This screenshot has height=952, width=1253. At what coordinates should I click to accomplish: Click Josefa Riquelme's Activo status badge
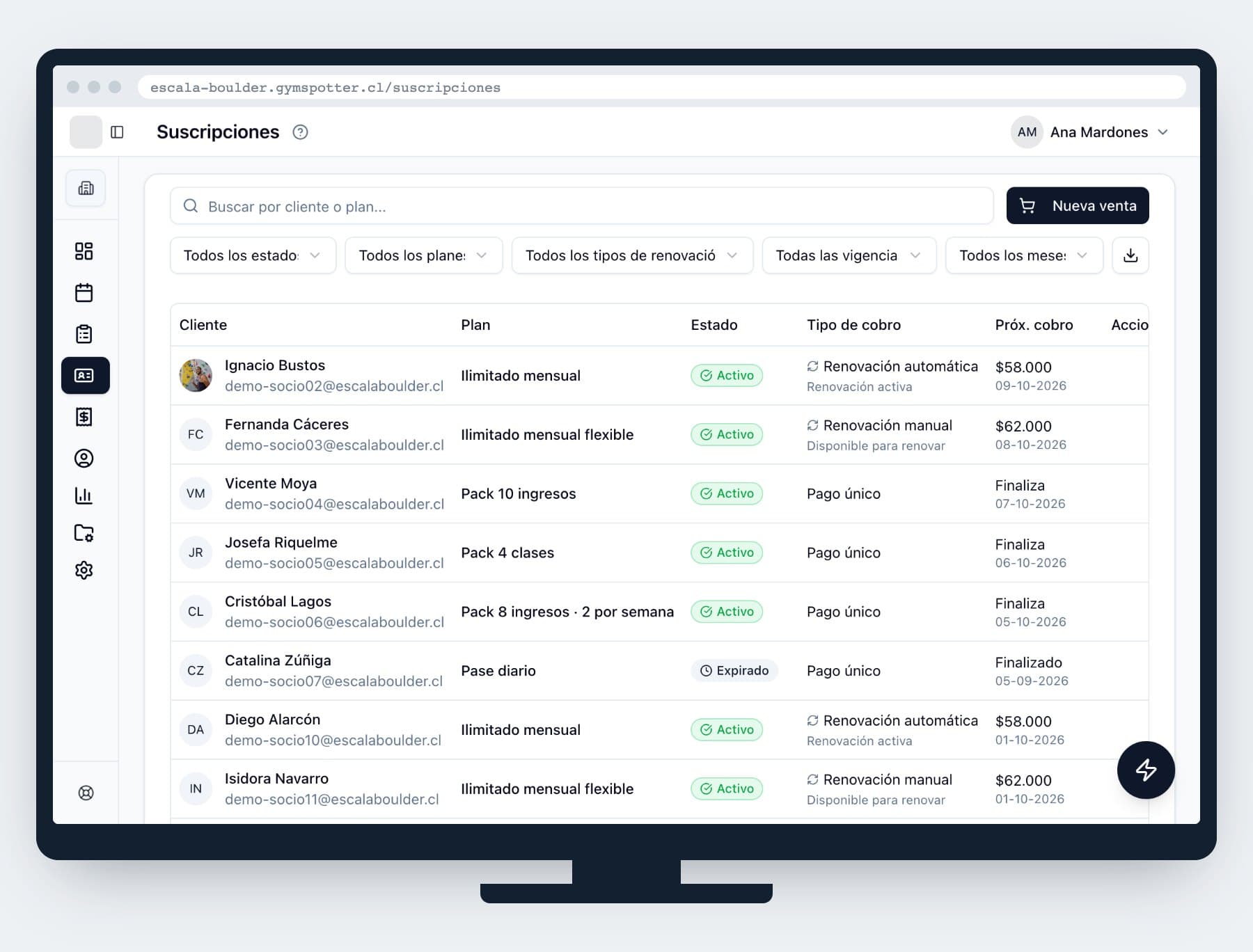727,553
